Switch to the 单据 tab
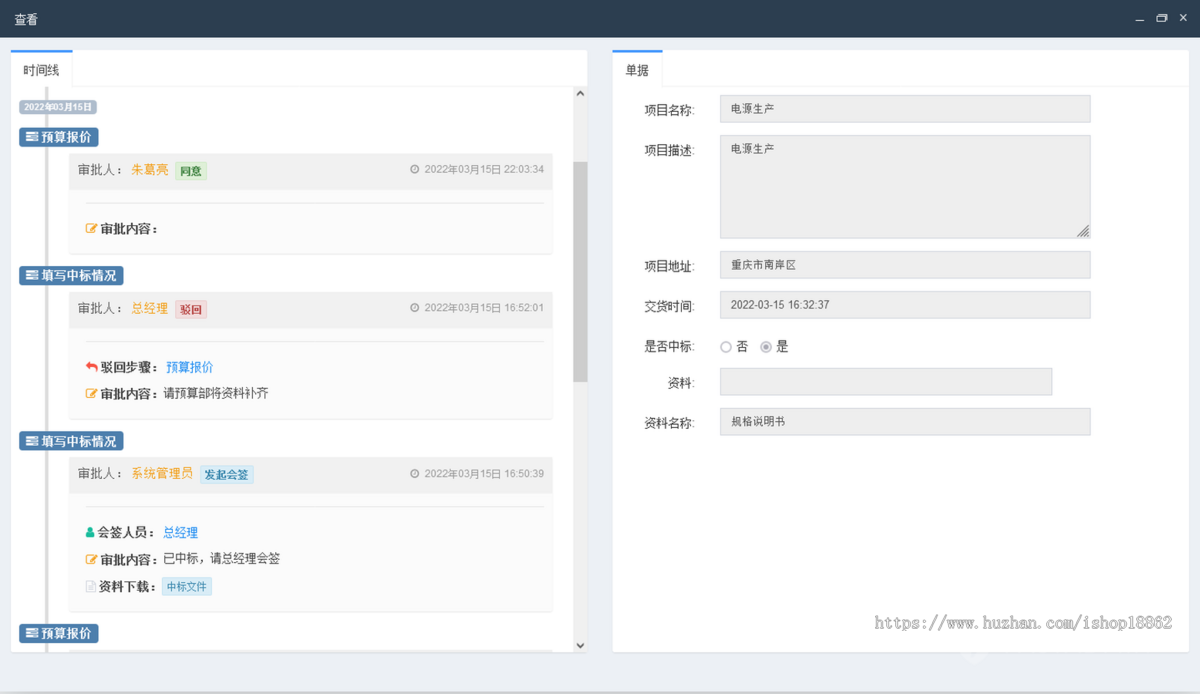This screenshot has width=1200, height=694. 637,69
